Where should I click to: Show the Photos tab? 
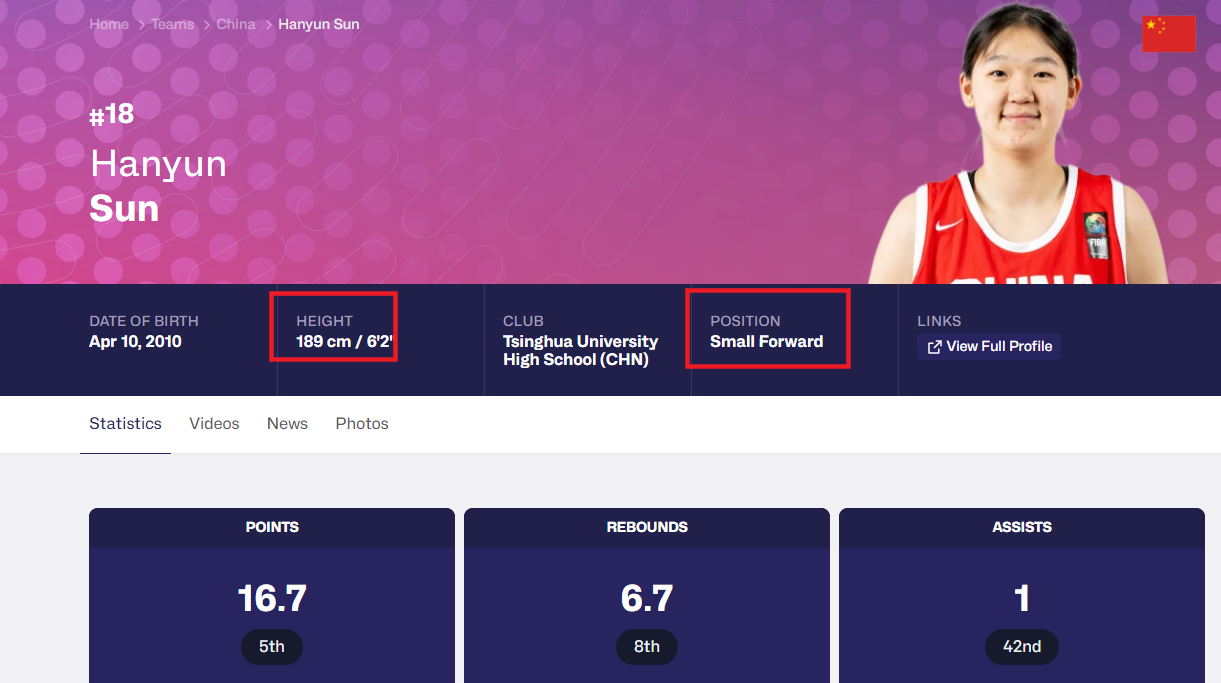coord(362,424)
